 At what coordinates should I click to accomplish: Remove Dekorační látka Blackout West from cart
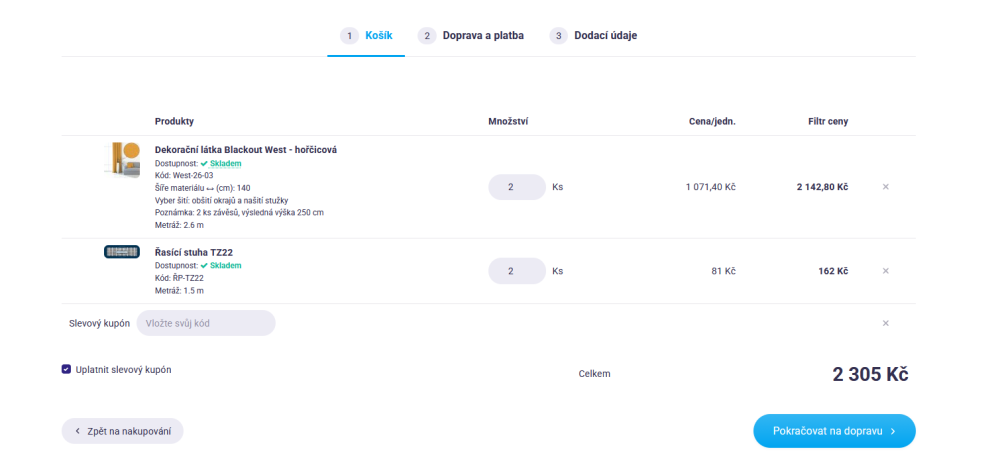(x=885, y=187)
